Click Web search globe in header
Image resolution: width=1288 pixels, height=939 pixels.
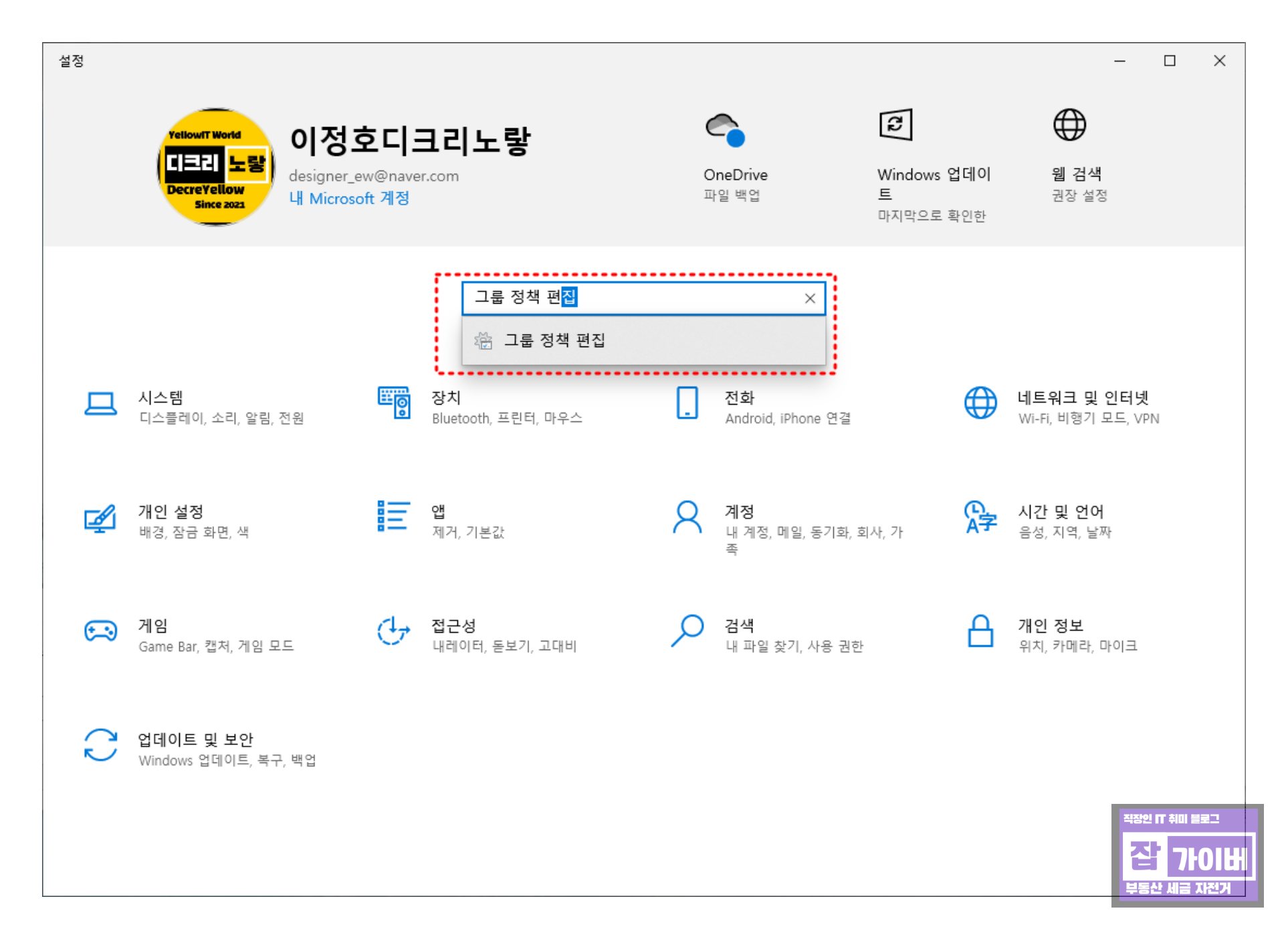click(1069, 125)
